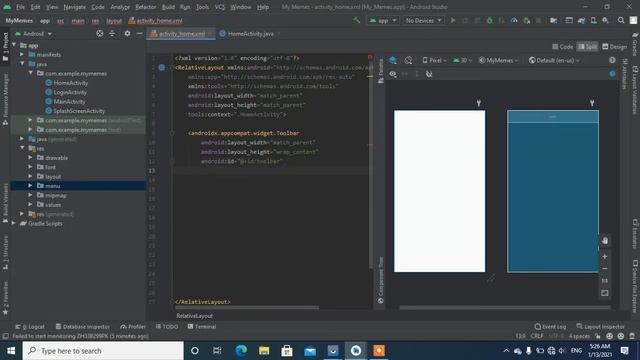Click the zoom to fit screen icon
The width and height of the screenshot is (640, 360).
pos(605,293)
